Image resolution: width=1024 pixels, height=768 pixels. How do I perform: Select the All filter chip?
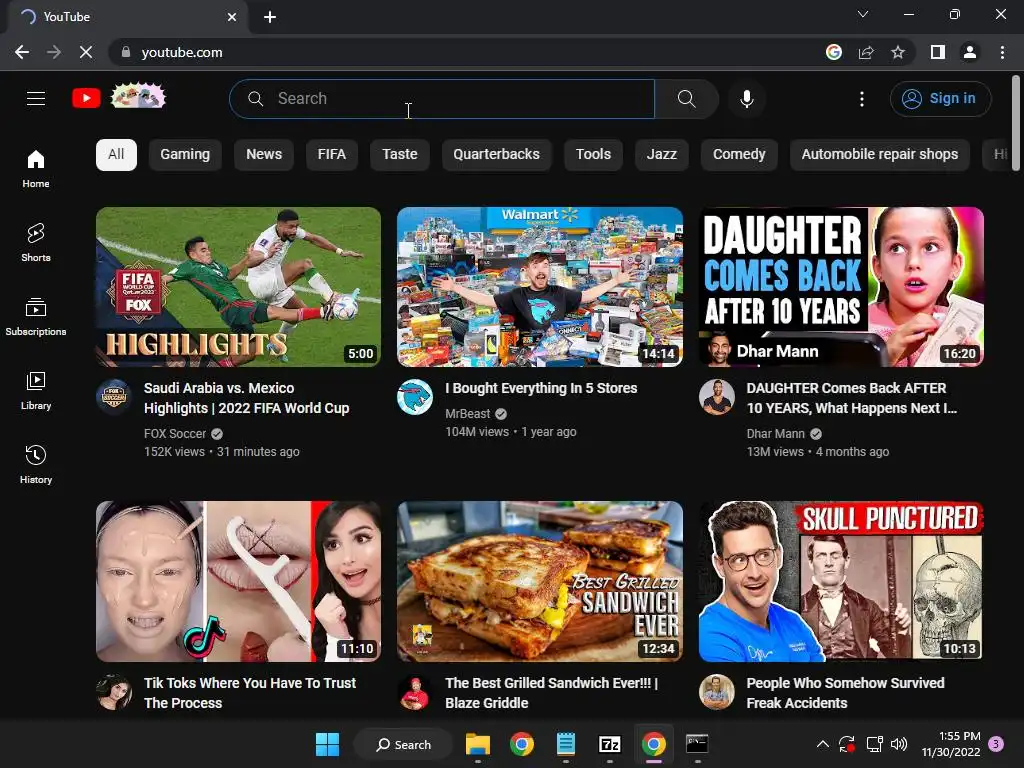(x=116, y=155)
